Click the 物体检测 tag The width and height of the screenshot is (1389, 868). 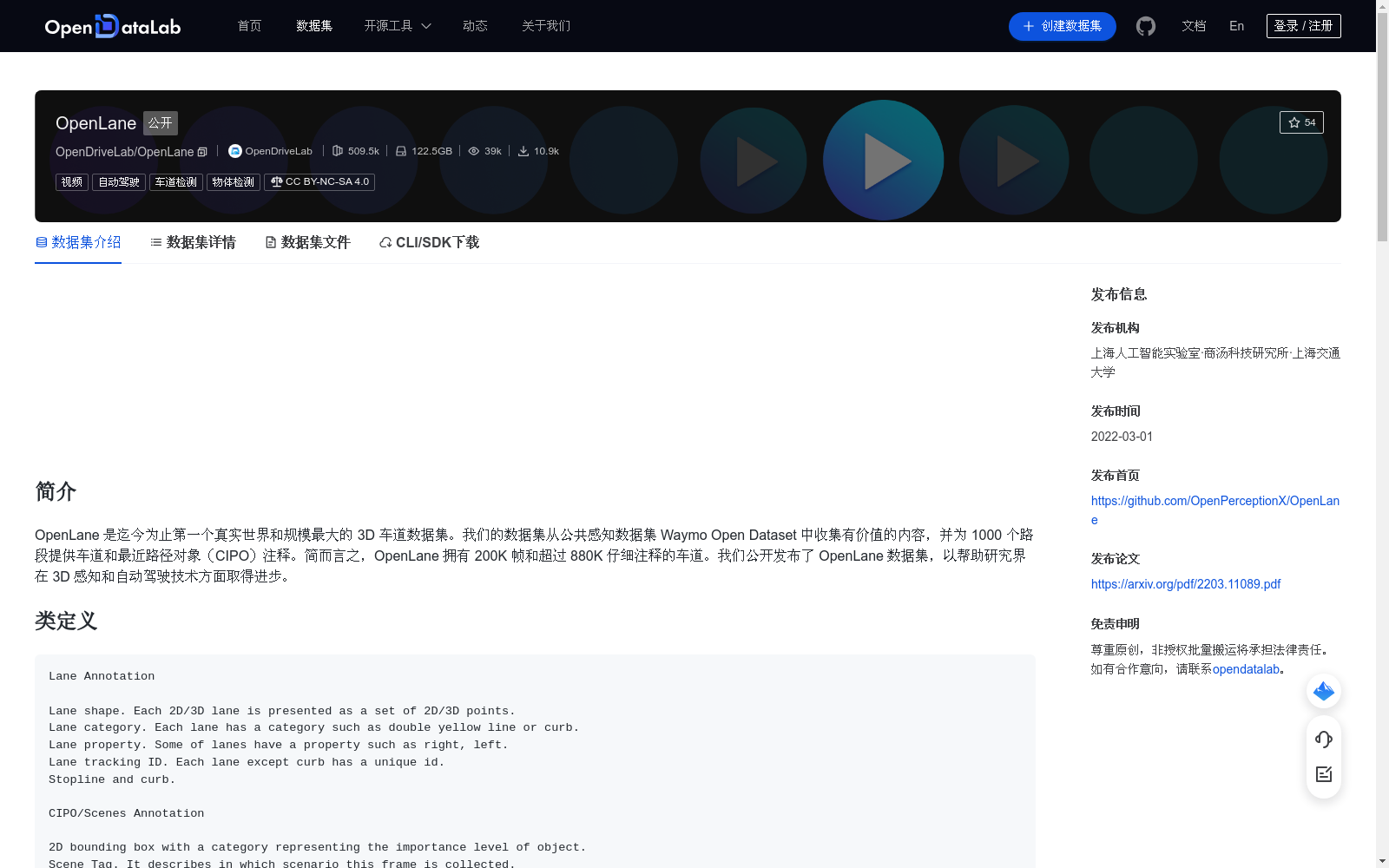tap(234, 182)
